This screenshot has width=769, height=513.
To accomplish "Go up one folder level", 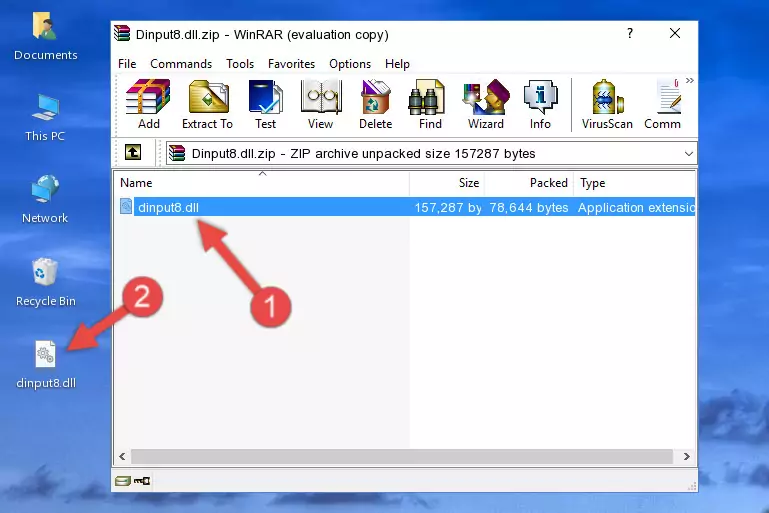I will tap(133, 153).
